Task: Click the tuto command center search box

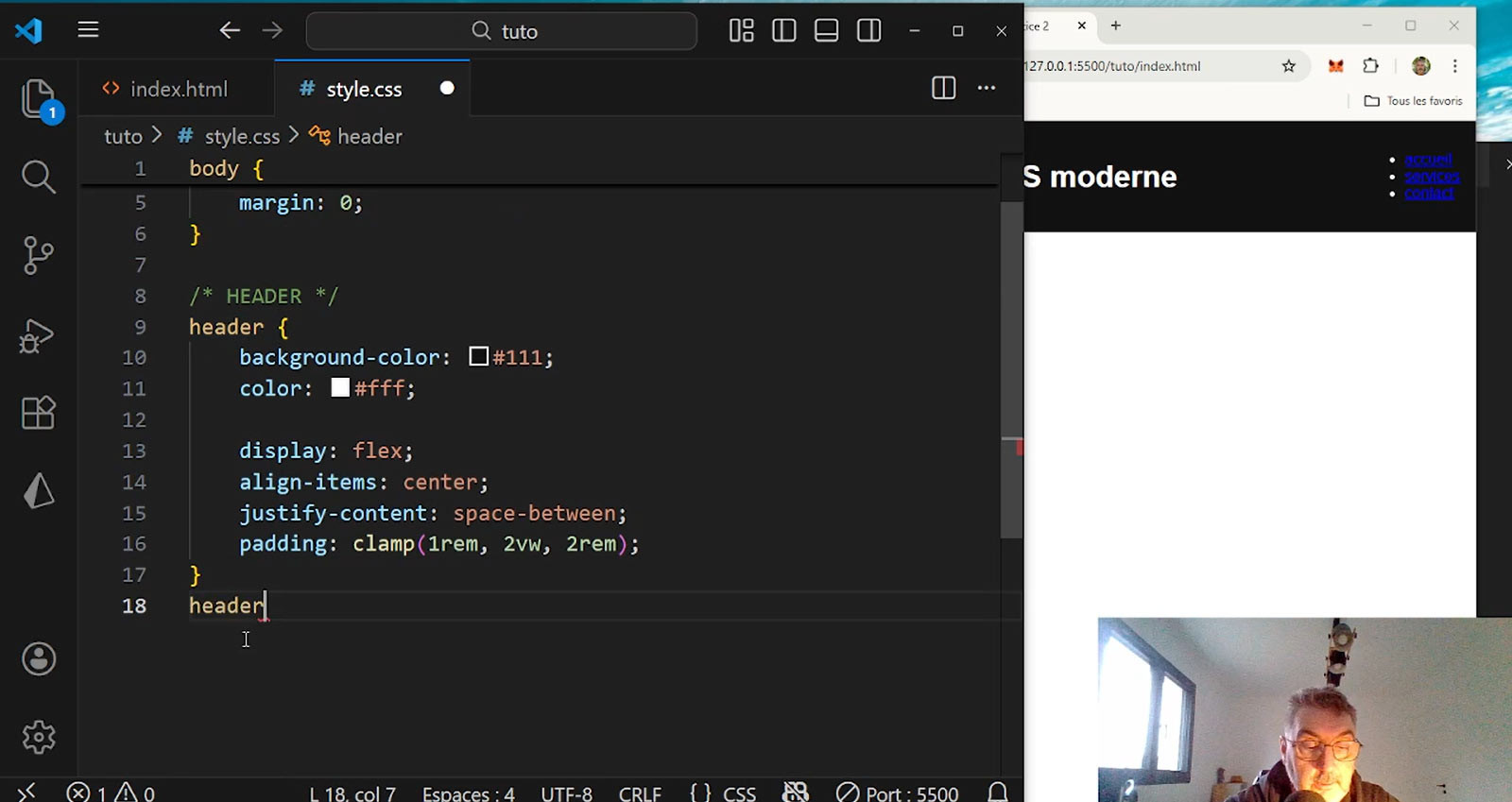Action: 502,31
